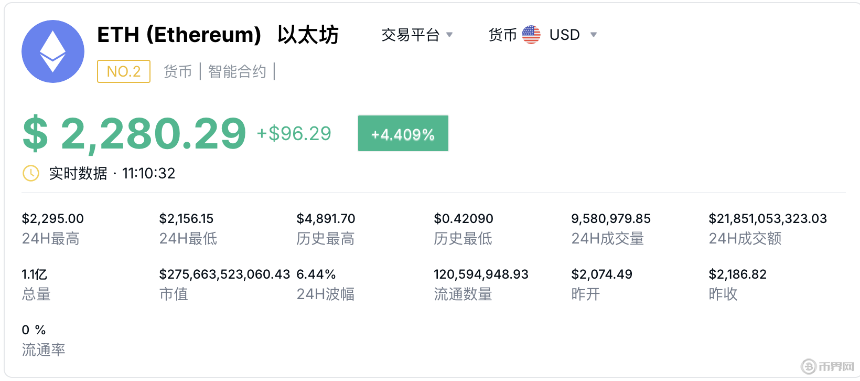
Task: Click the 货币 tag link
Action: (178, 72)
